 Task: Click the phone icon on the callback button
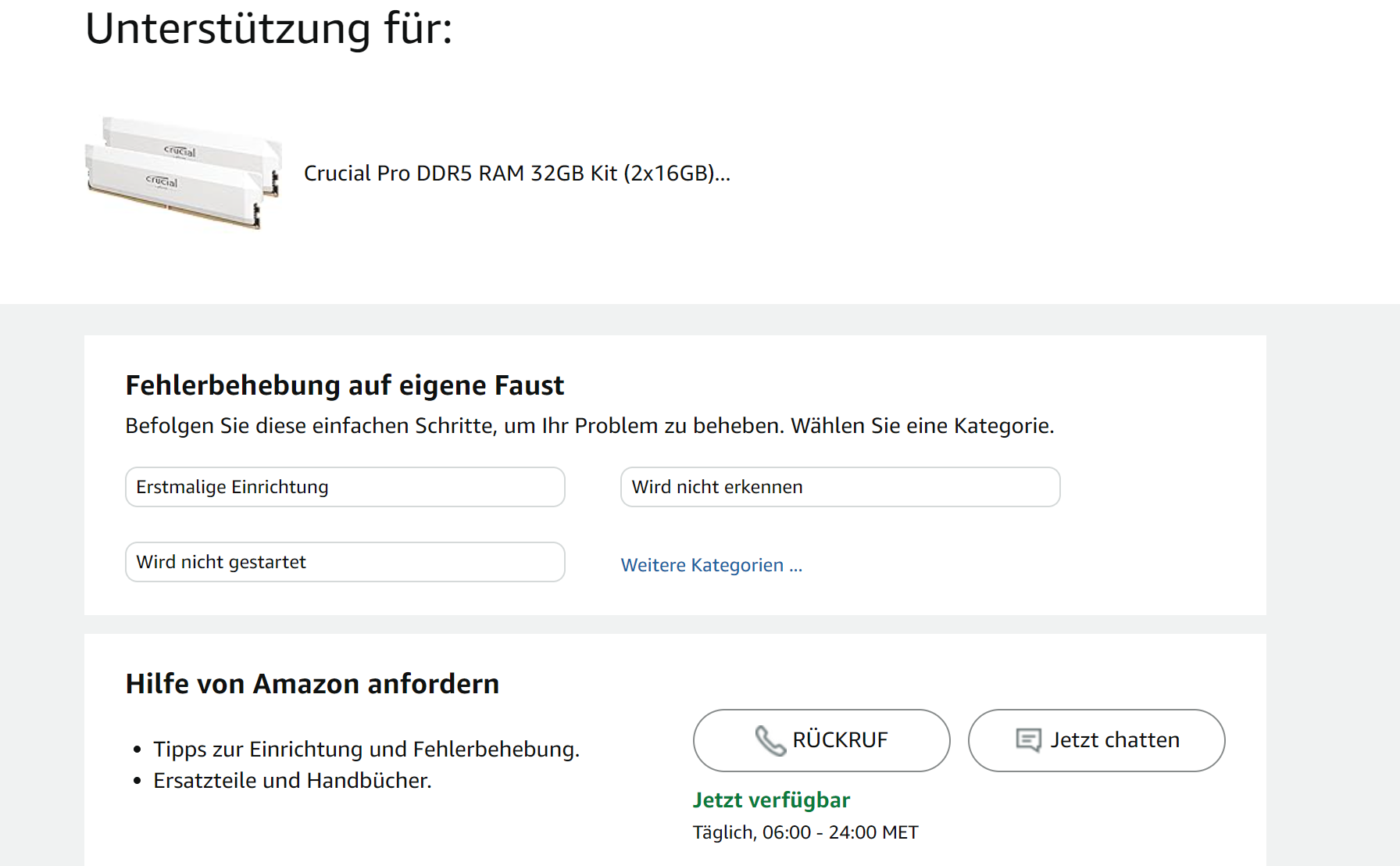pos(770,740)
